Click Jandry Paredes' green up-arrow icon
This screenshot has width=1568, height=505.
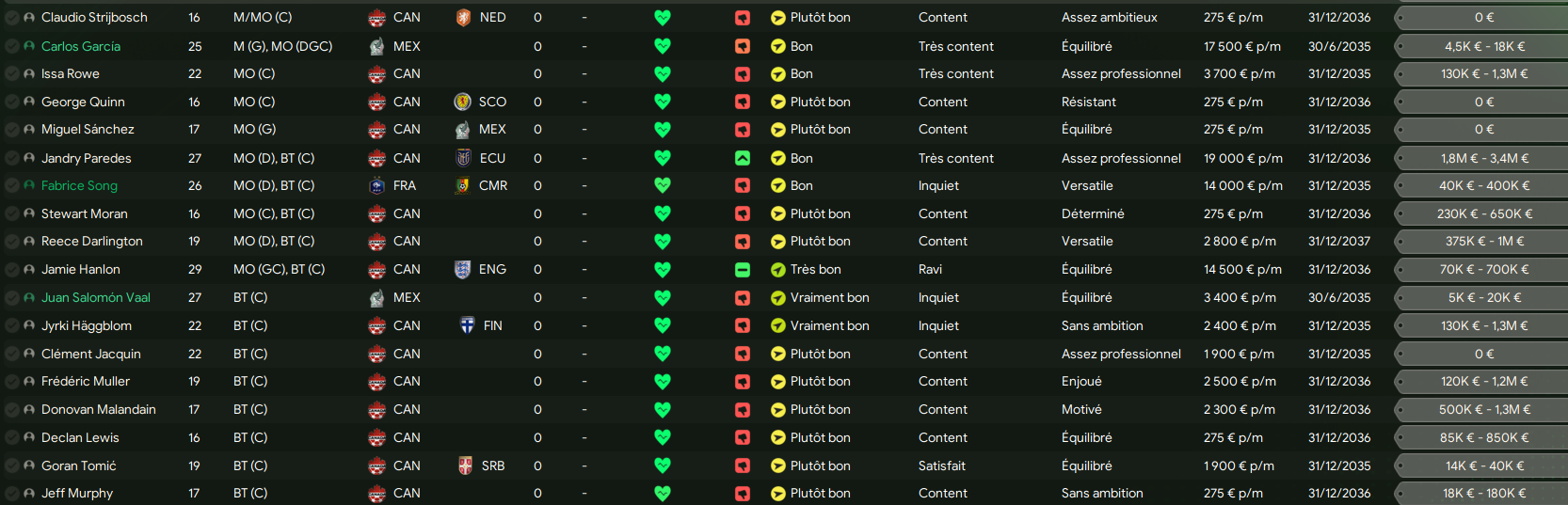point(743,158)
